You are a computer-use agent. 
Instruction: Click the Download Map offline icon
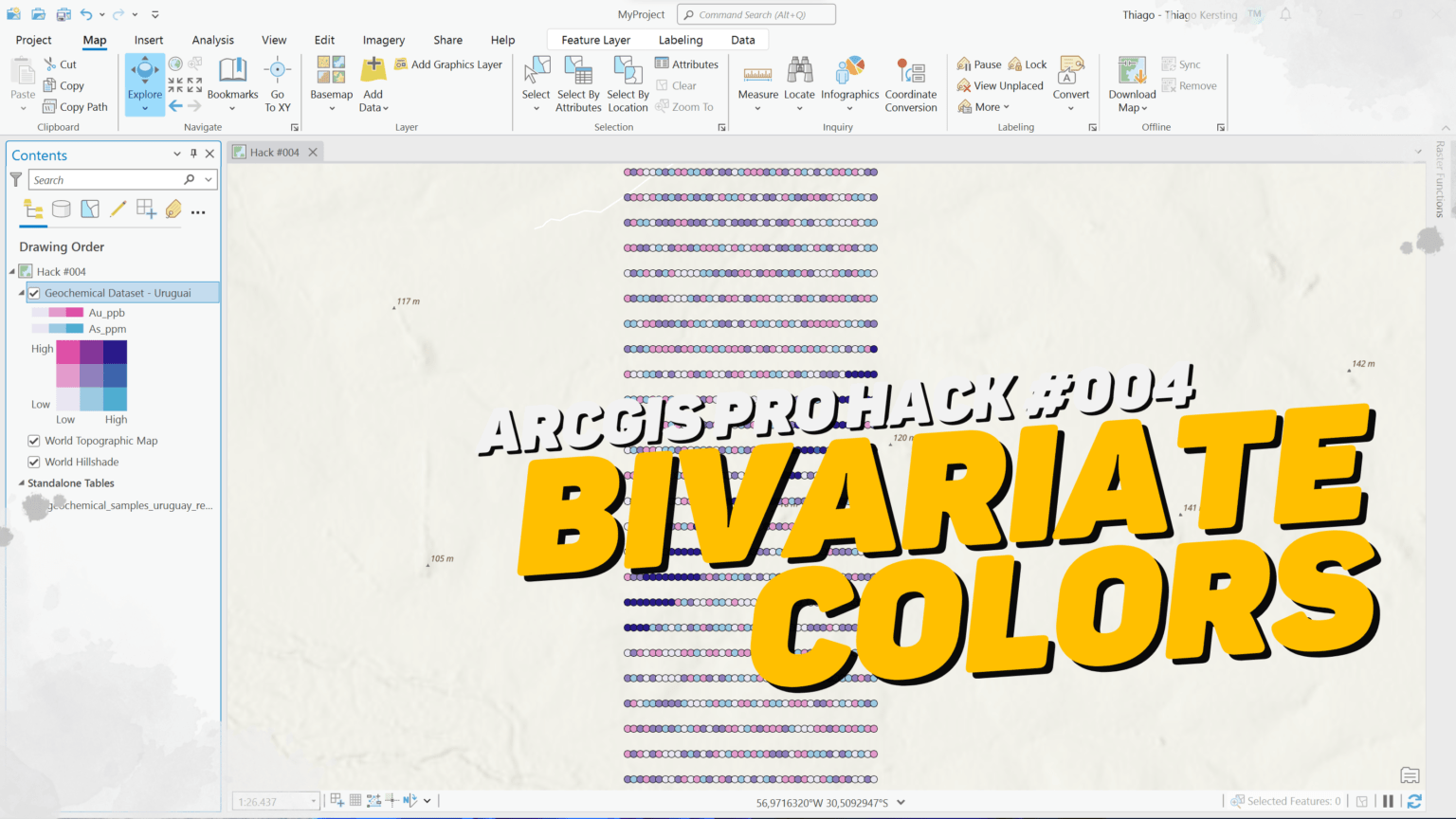[x=1130, y=83]
